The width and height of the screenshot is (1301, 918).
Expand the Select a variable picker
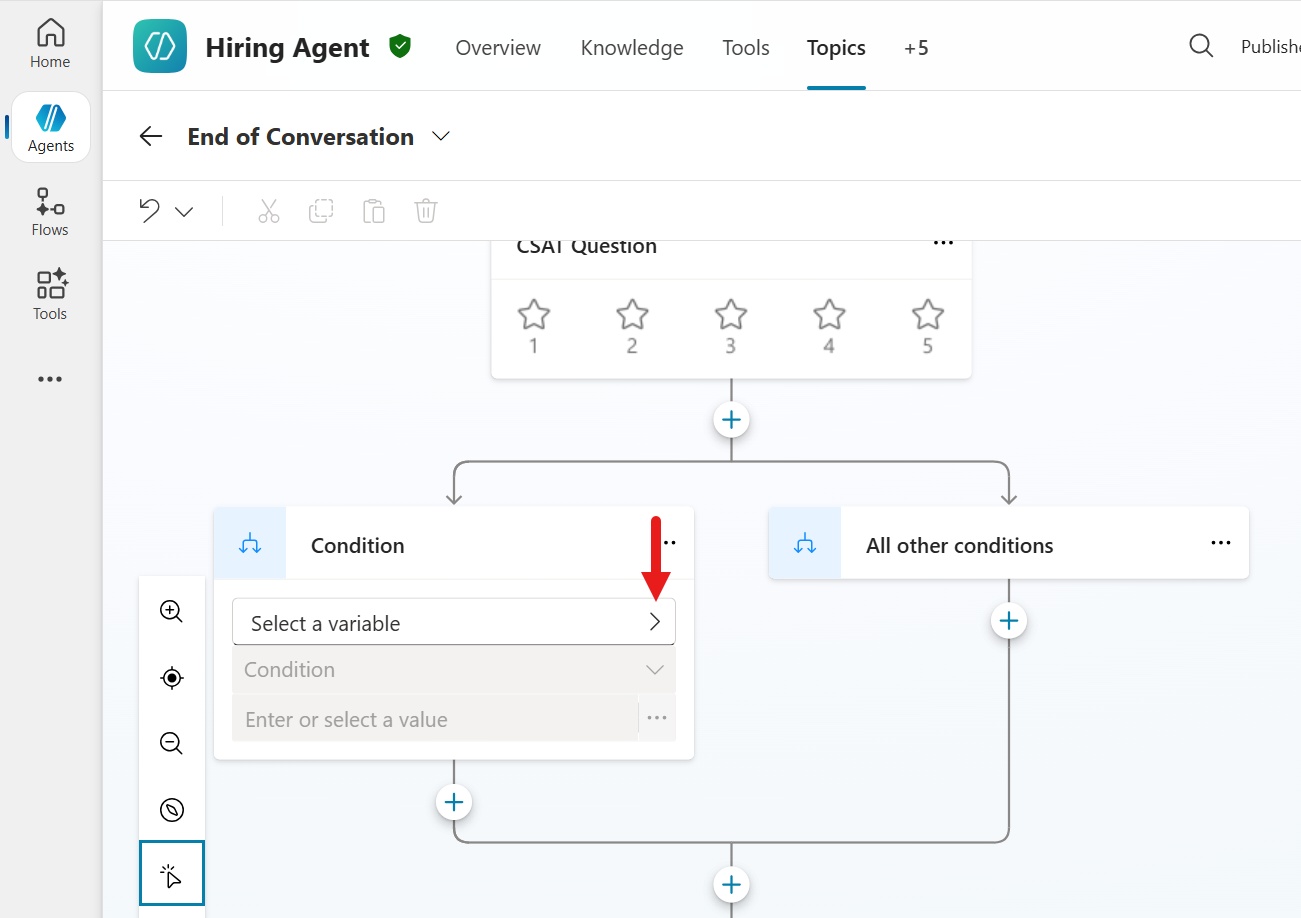pyautogui.click(x=654, y=622)
